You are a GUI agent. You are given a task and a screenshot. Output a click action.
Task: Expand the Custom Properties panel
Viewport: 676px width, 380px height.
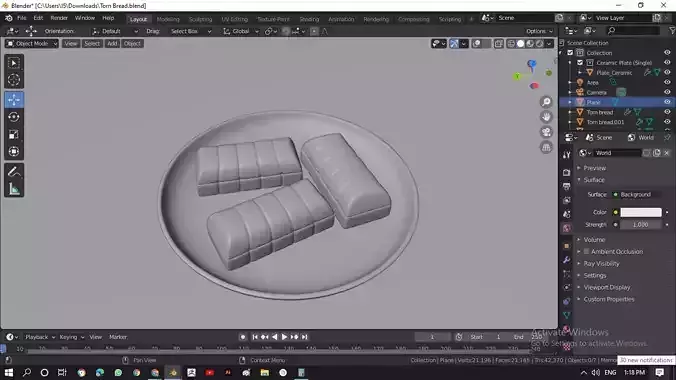[x=609, y=299]
